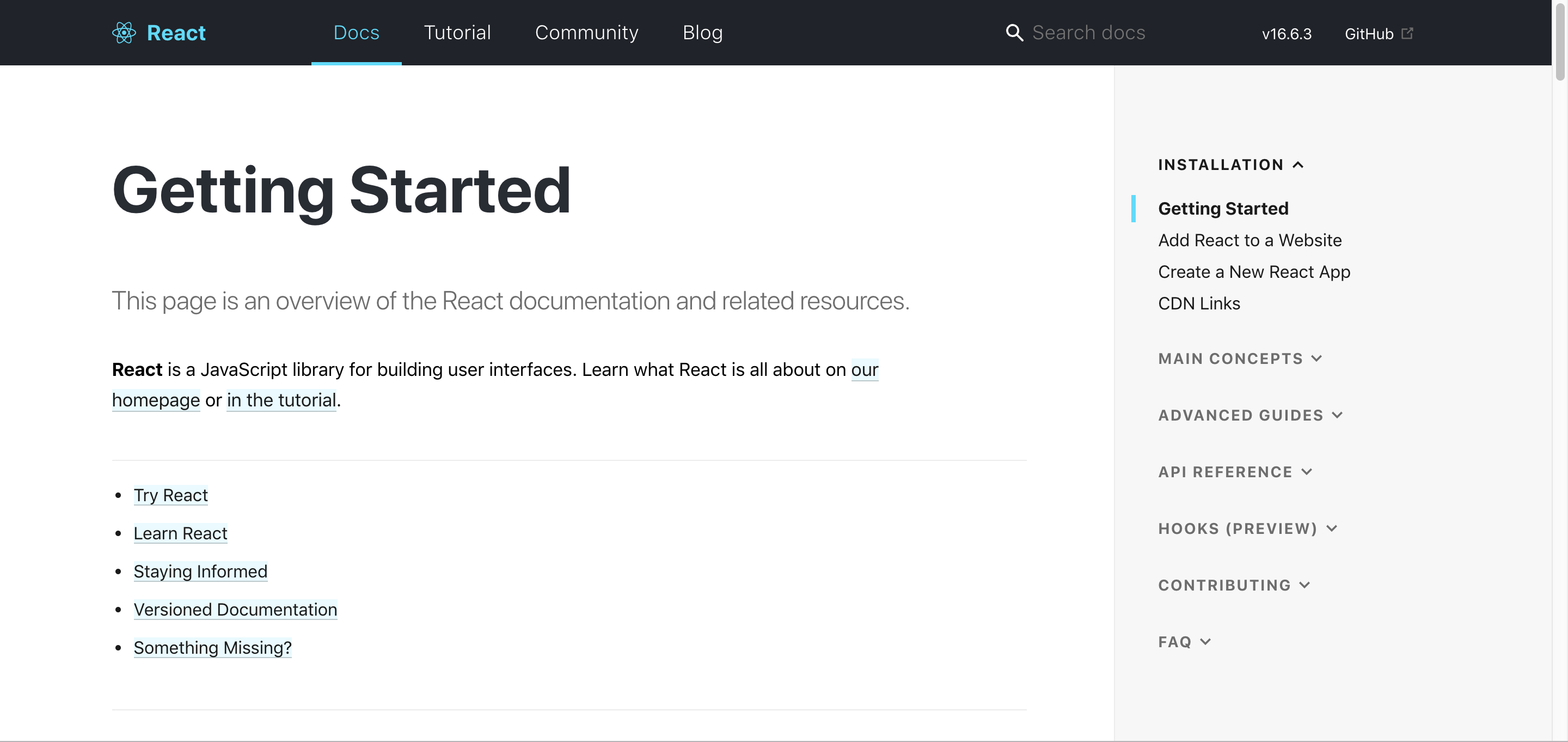Open the Tutorial nav tab
1568x742 pixels.
click(x=457, y=33)
